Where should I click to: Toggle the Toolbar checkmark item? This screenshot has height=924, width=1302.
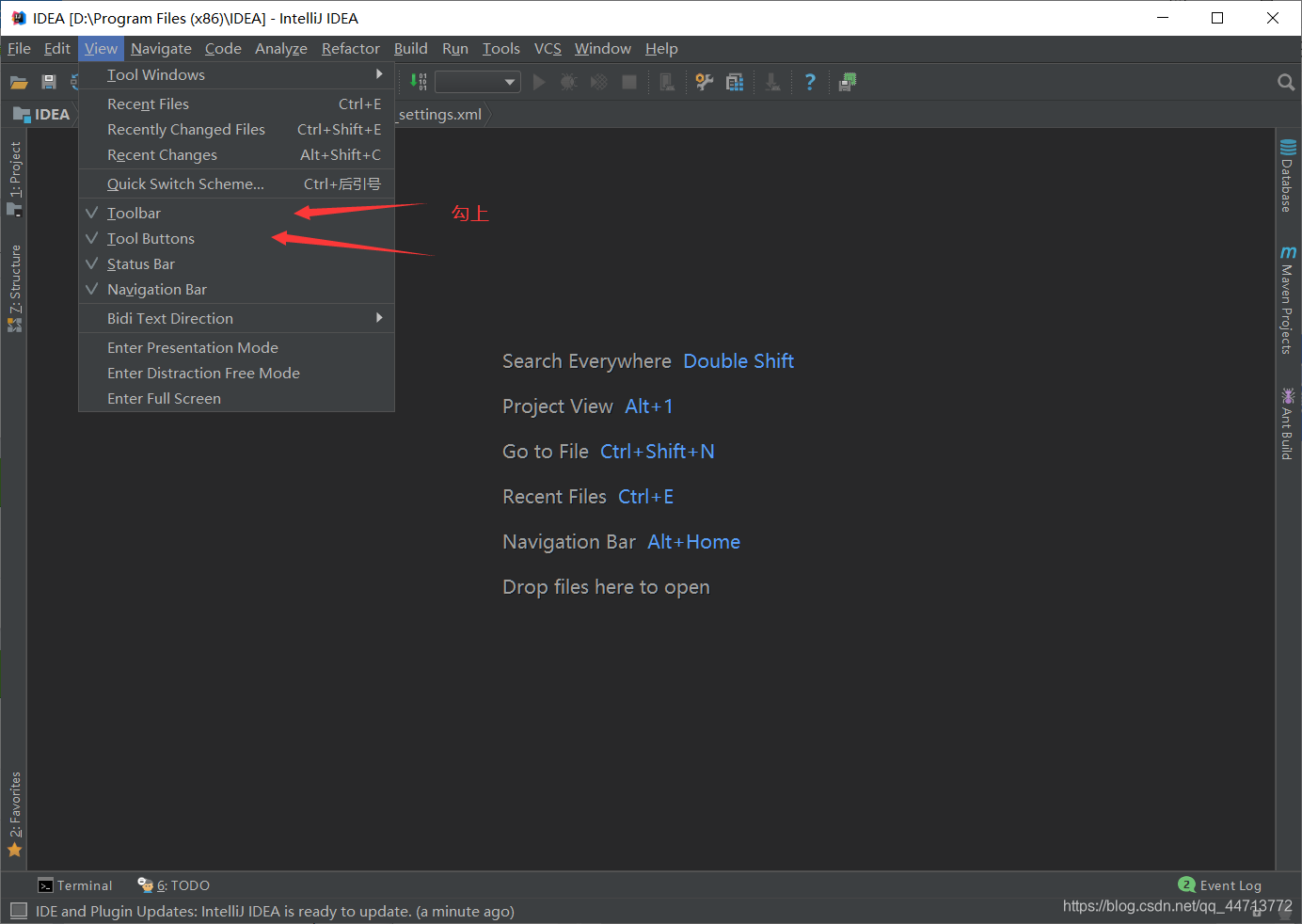pyautogui.click(x=236, y=214)
